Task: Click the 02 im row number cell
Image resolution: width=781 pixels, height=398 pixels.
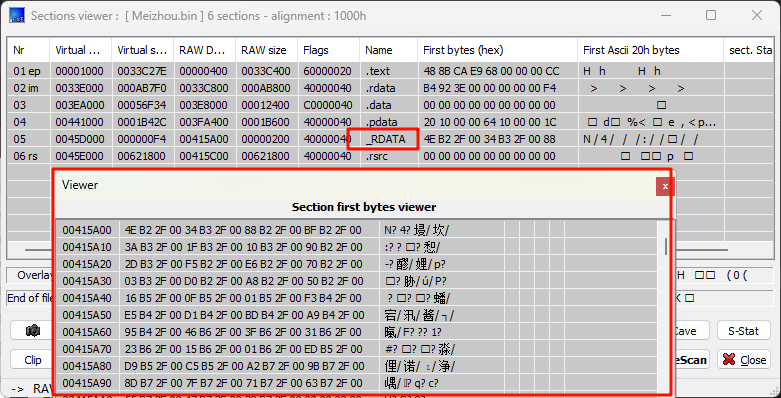Action: [x=28, y=88]
